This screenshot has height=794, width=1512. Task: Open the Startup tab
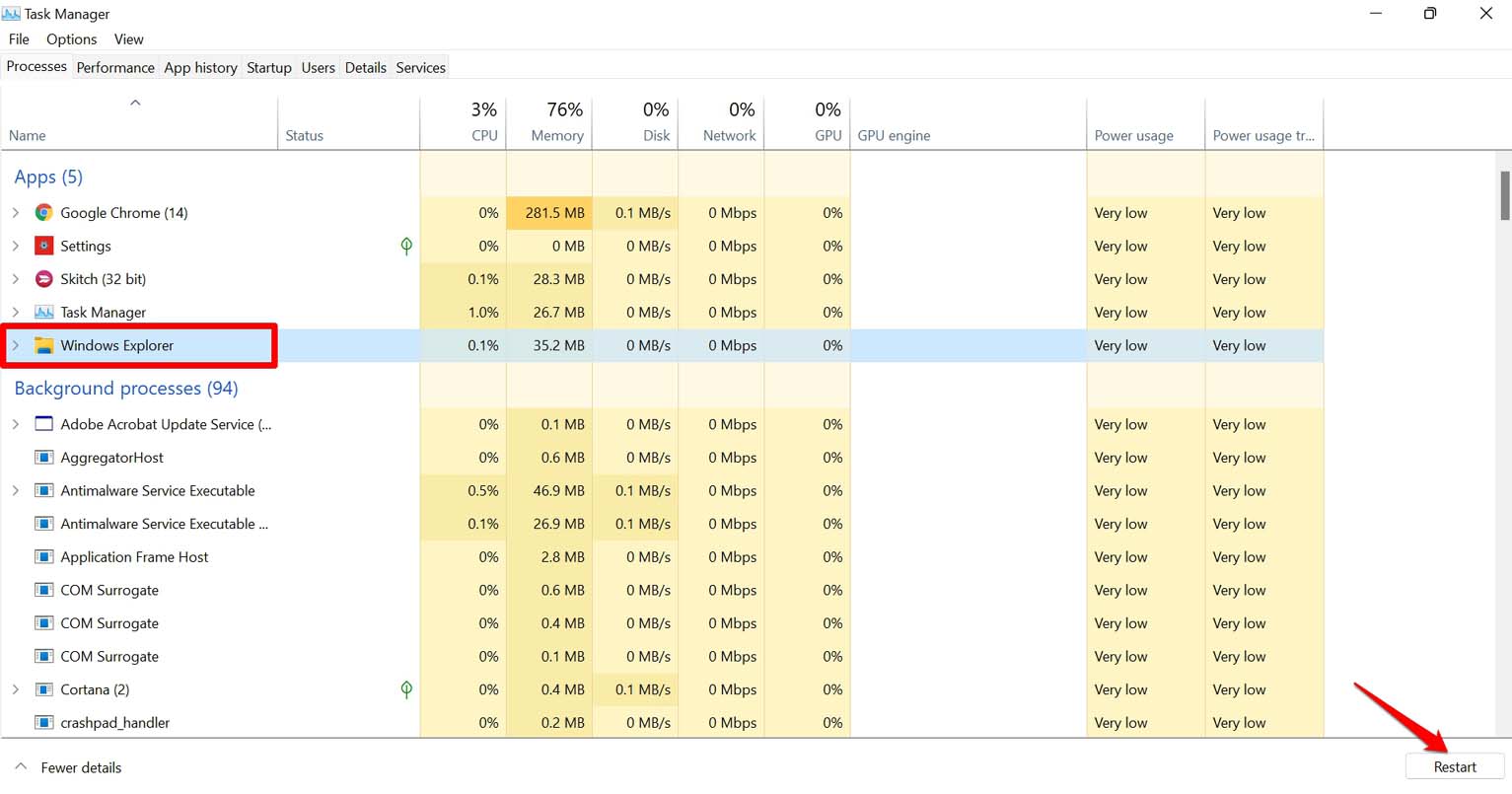click(268, 67)
